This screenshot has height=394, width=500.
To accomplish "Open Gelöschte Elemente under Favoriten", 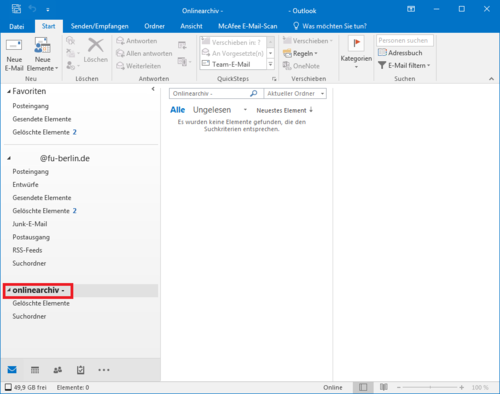I will pos(41,132).
